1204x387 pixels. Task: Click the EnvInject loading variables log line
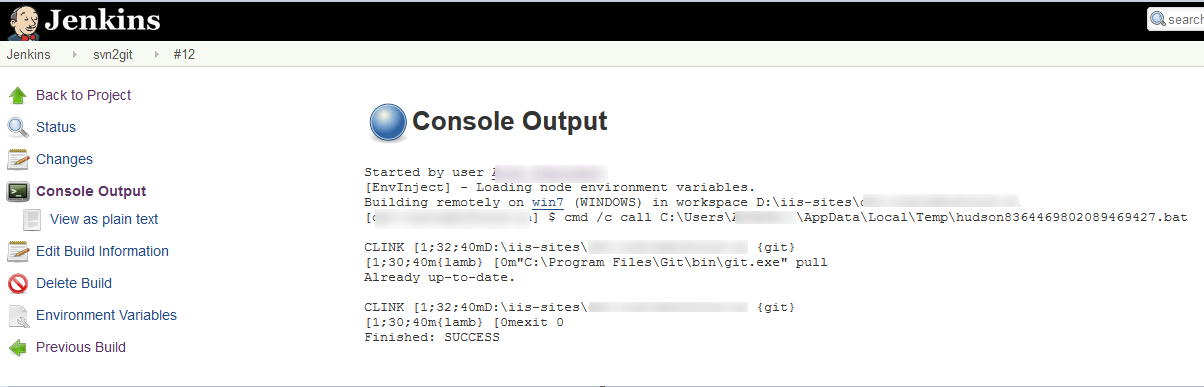(559, 187)
